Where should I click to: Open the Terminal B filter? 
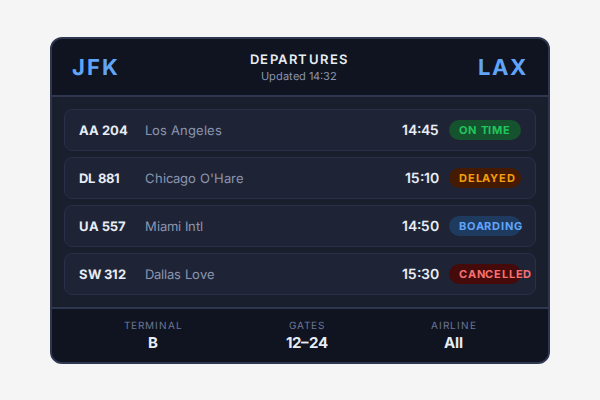(153, 335)
